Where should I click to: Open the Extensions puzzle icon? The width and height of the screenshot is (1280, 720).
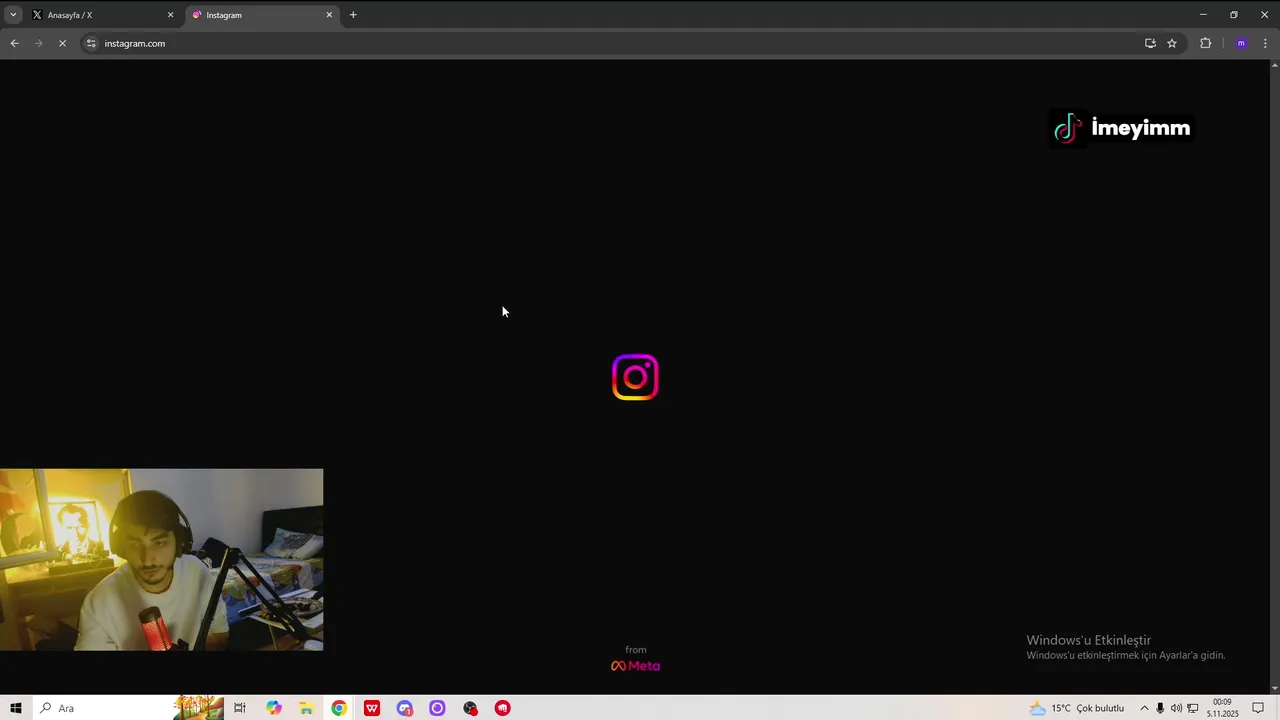pos(1205,43)
